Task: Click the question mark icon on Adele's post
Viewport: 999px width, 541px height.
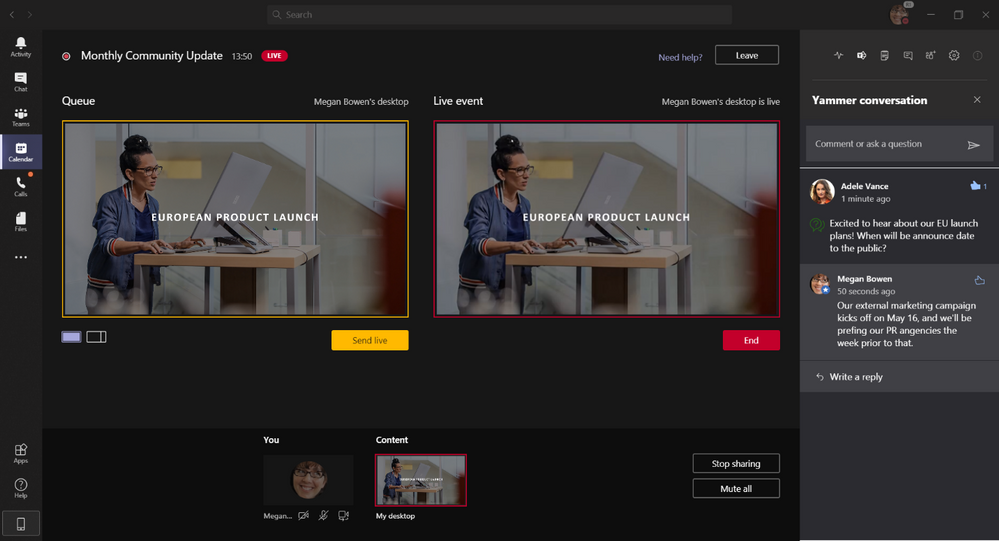Action: tap(817, 224)
